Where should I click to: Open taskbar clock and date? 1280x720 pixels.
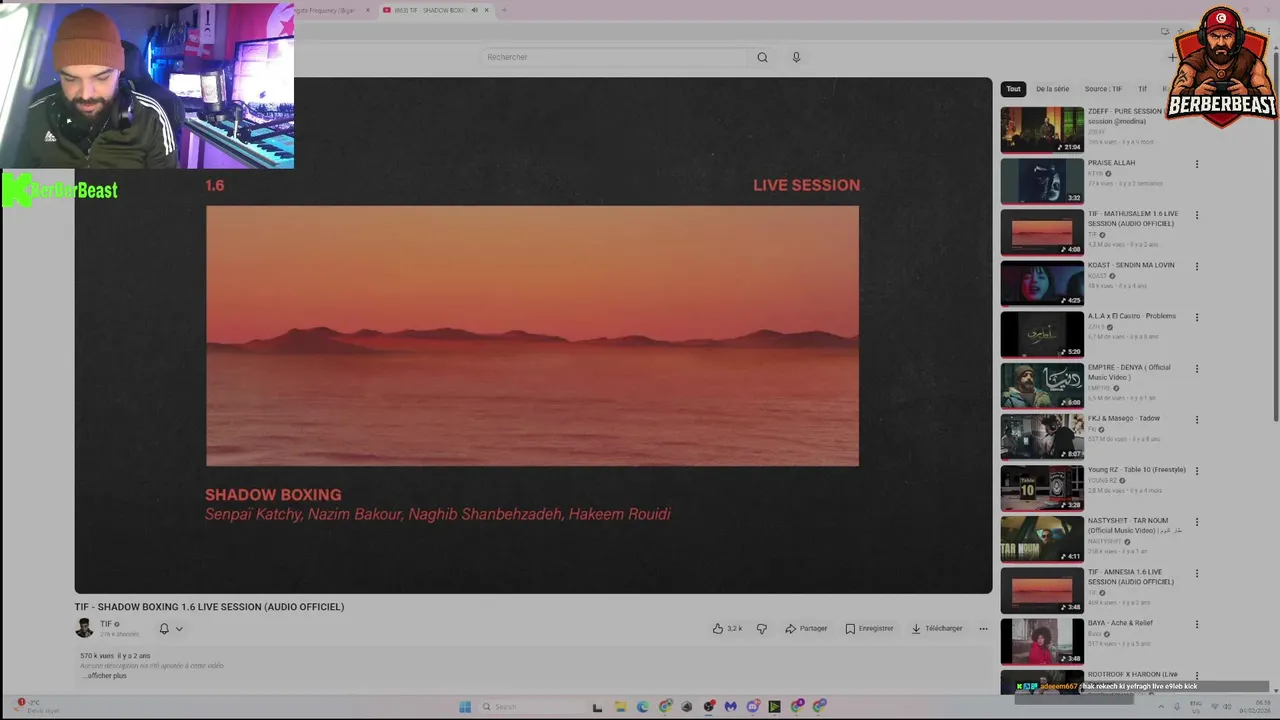click(1253, 707)
